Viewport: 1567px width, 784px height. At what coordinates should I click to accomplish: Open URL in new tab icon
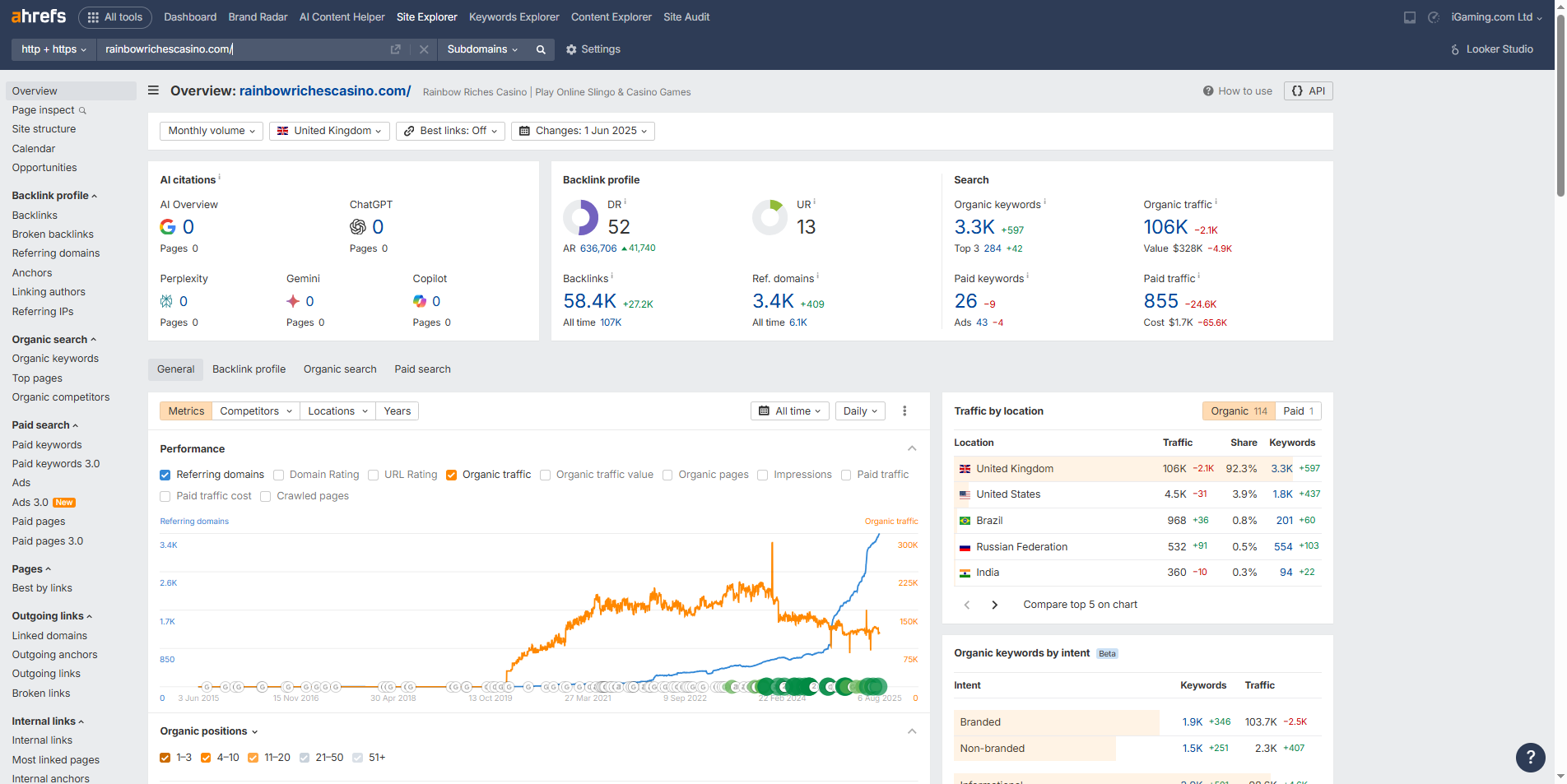pos(395,49)
